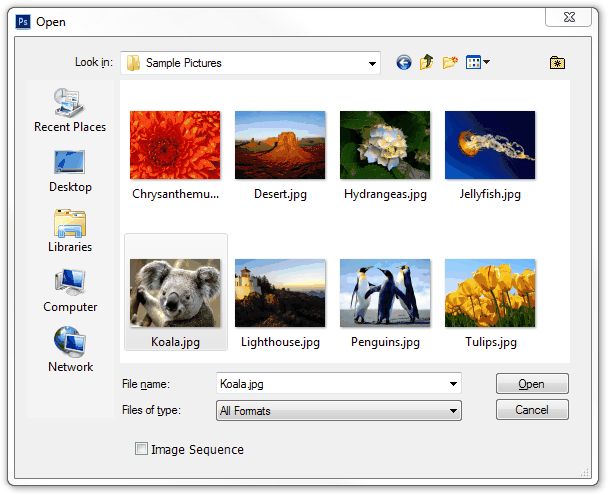
Task: Click the favorites folder star icon
Action: click(557, 63)
